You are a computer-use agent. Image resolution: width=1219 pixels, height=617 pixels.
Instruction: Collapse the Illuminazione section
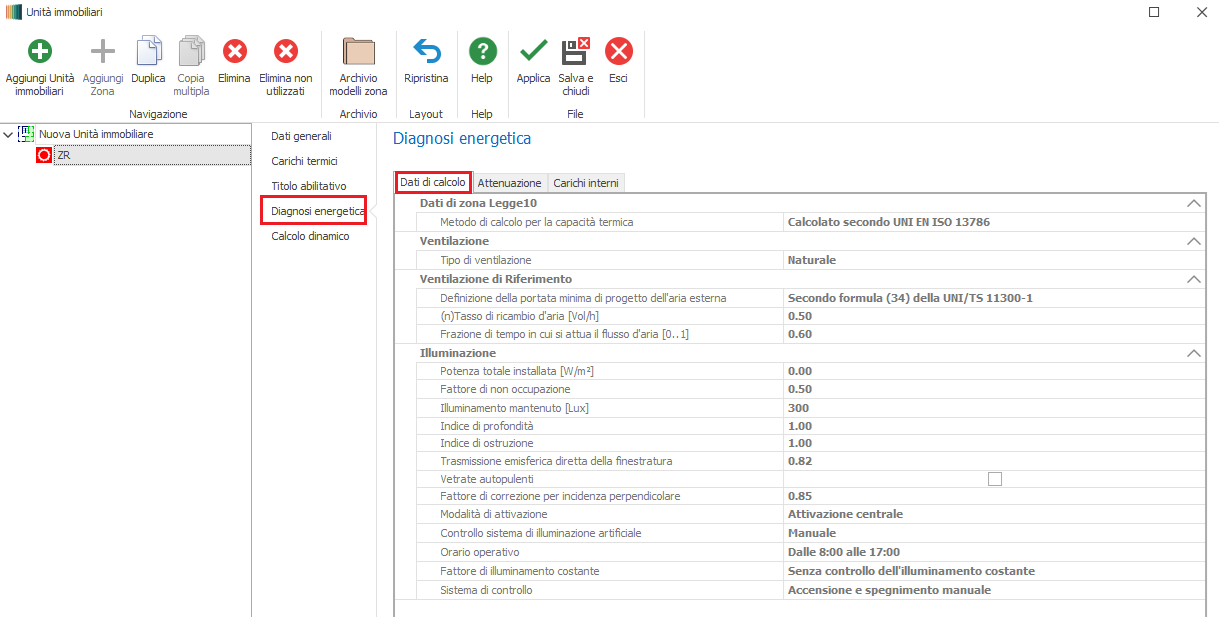[1192, 353]
